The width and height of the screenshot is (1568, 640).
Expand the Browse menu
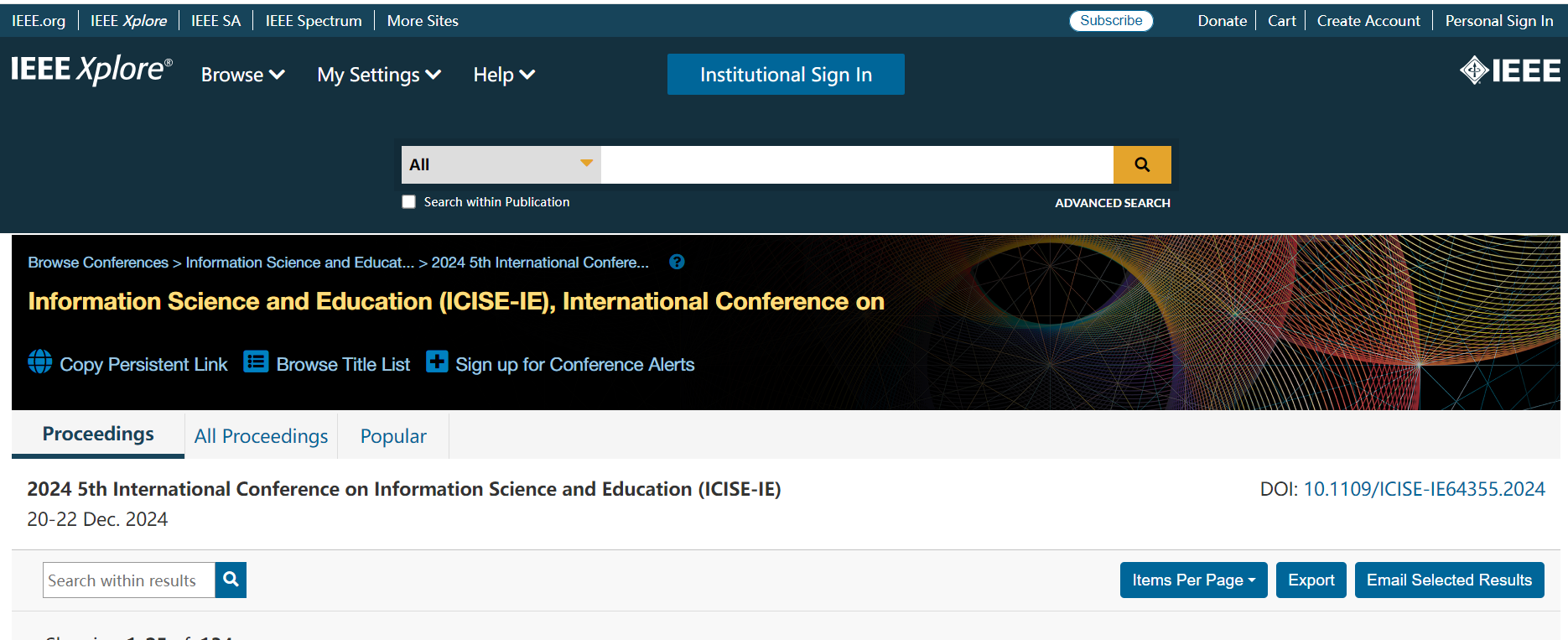[243, 75]
